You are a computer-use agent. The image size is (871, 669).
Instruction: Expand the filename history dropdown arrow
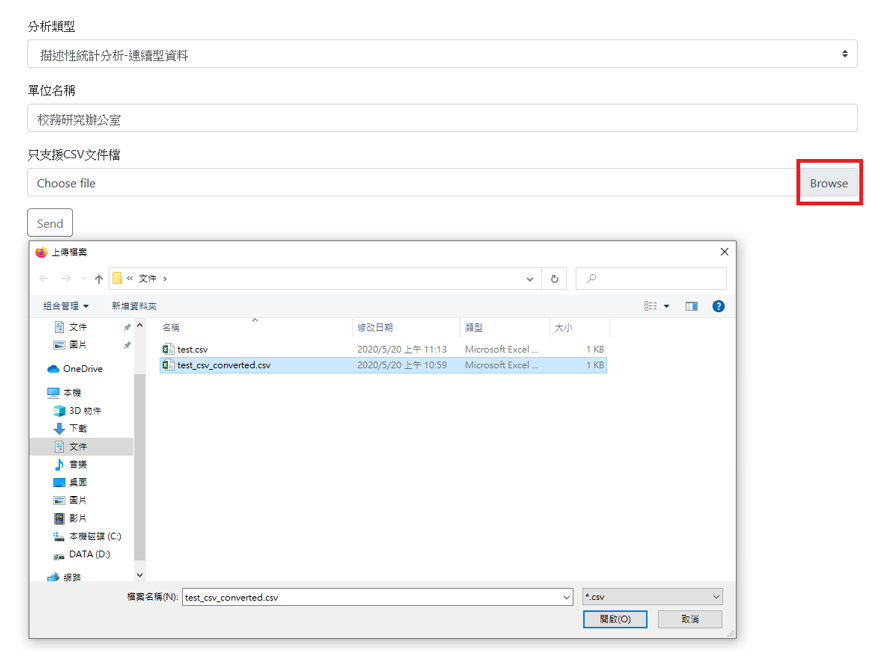tap(567, 597)
